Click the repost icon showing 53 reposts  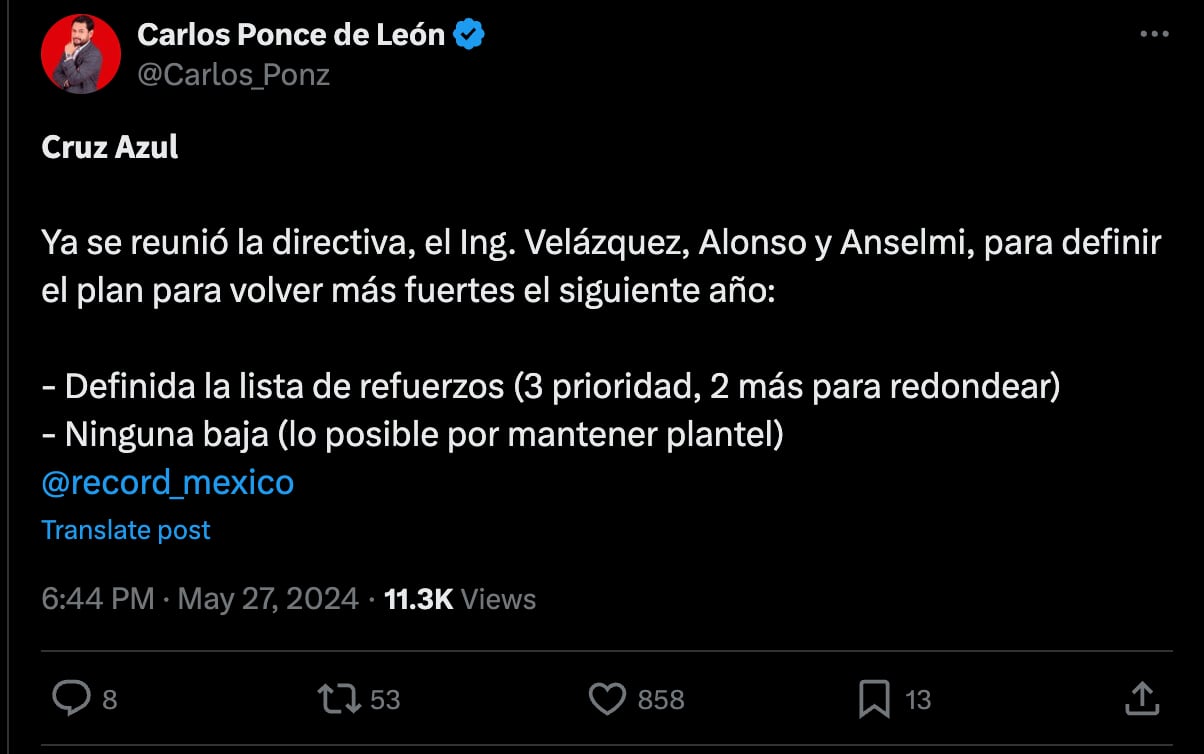pyautogui.click(x=340, y=700)
